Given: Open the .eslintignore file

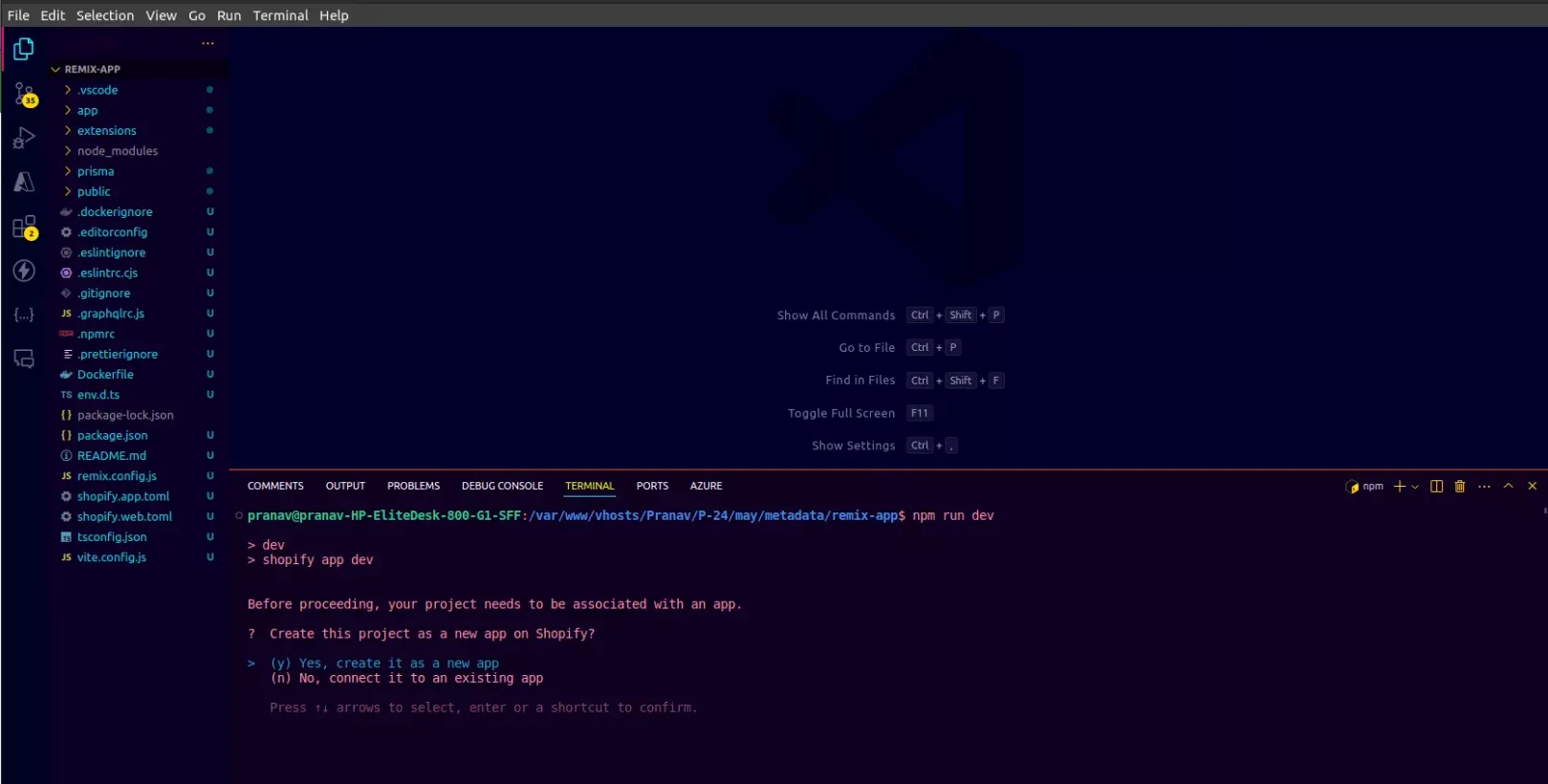Looking at the screenshot, I should 112,252.
